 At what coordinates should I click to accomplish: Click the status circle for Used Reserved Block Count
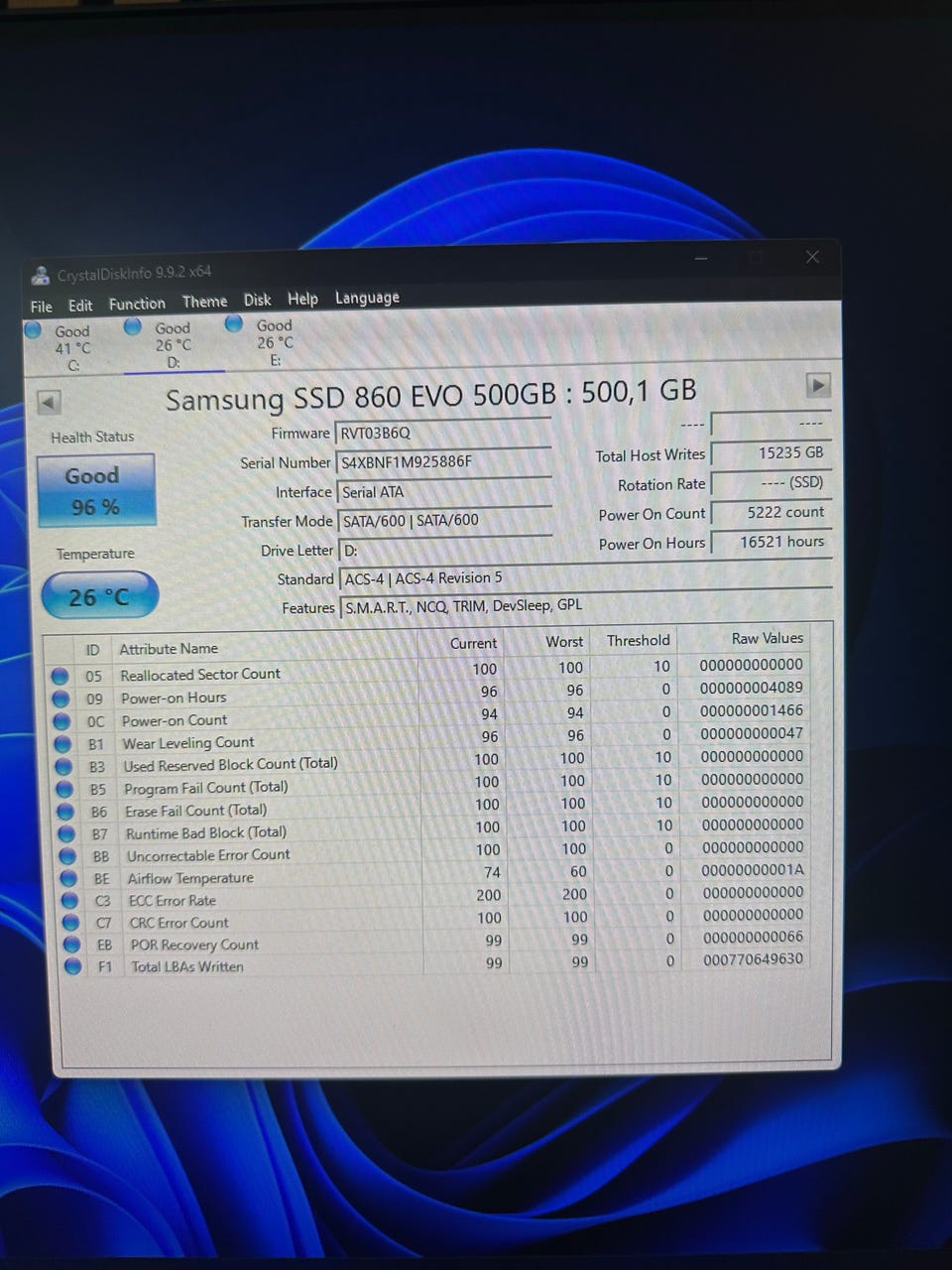click(63, 767)
